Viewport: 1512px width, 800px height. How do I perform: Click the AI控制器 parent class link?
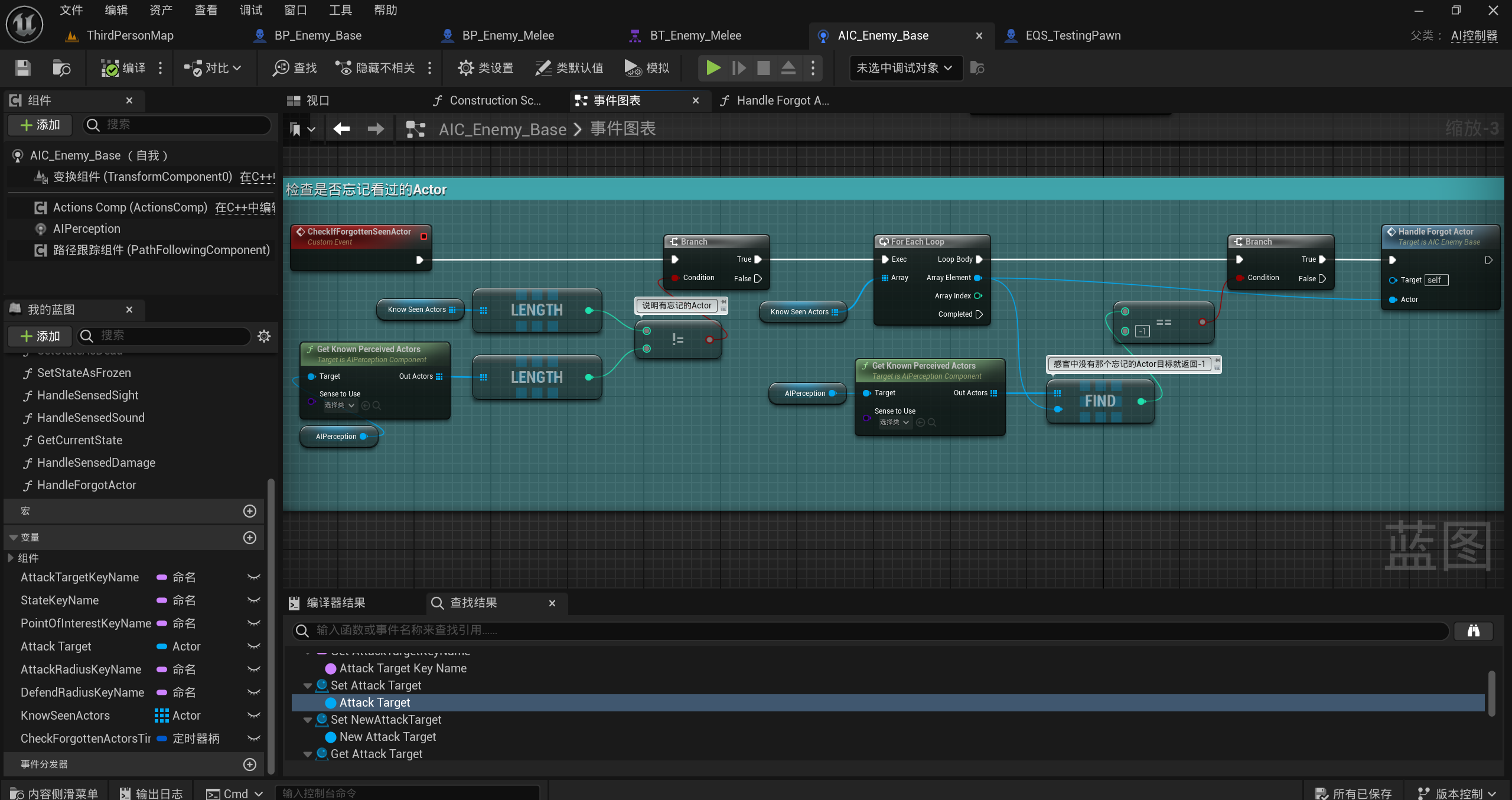pos(1474,35)
